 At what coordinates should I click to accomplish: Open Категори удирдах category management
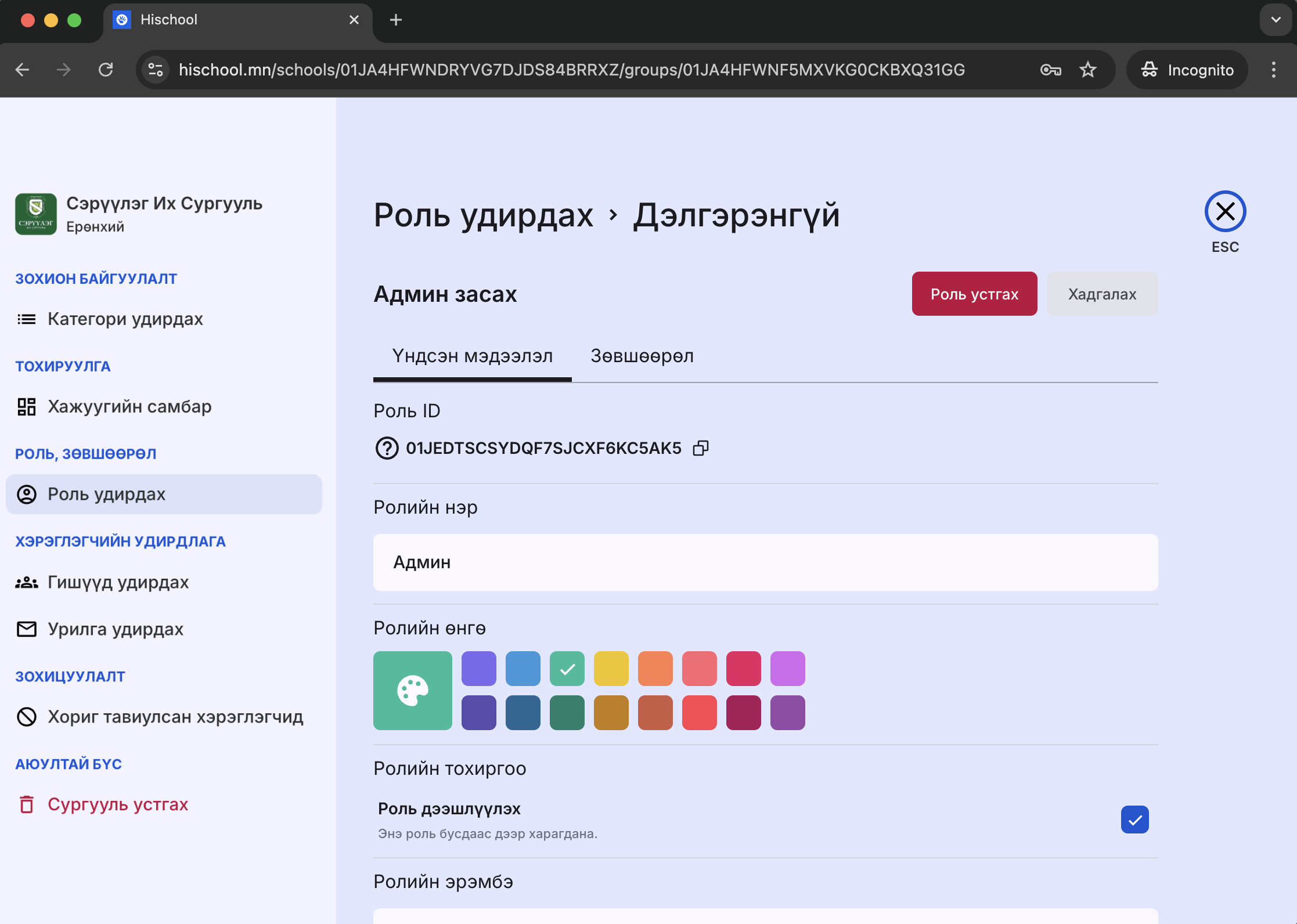[x=125, y=319]
